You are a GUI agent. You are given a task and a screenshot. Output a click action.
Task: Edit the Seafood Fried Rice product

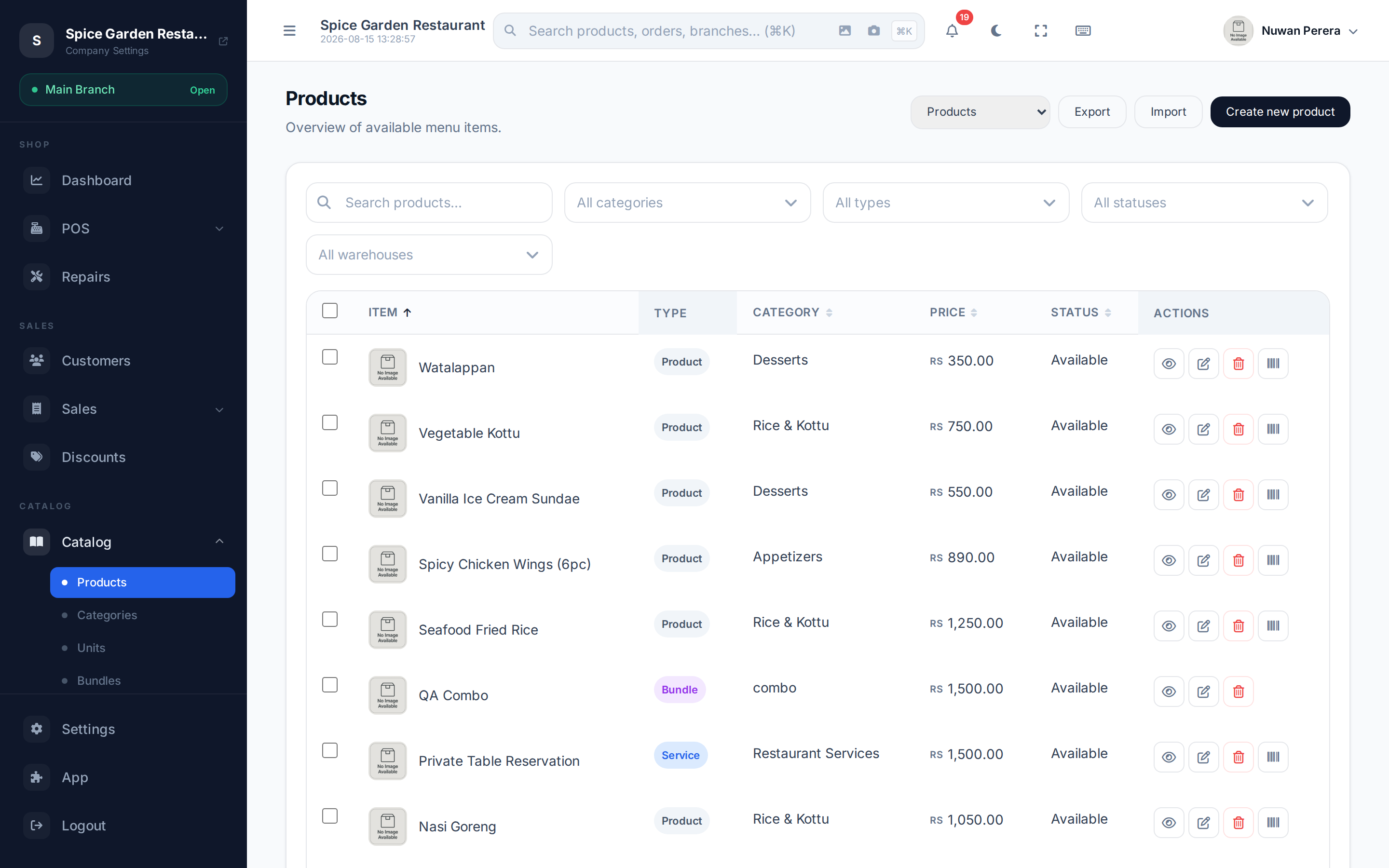point(1204,626)
